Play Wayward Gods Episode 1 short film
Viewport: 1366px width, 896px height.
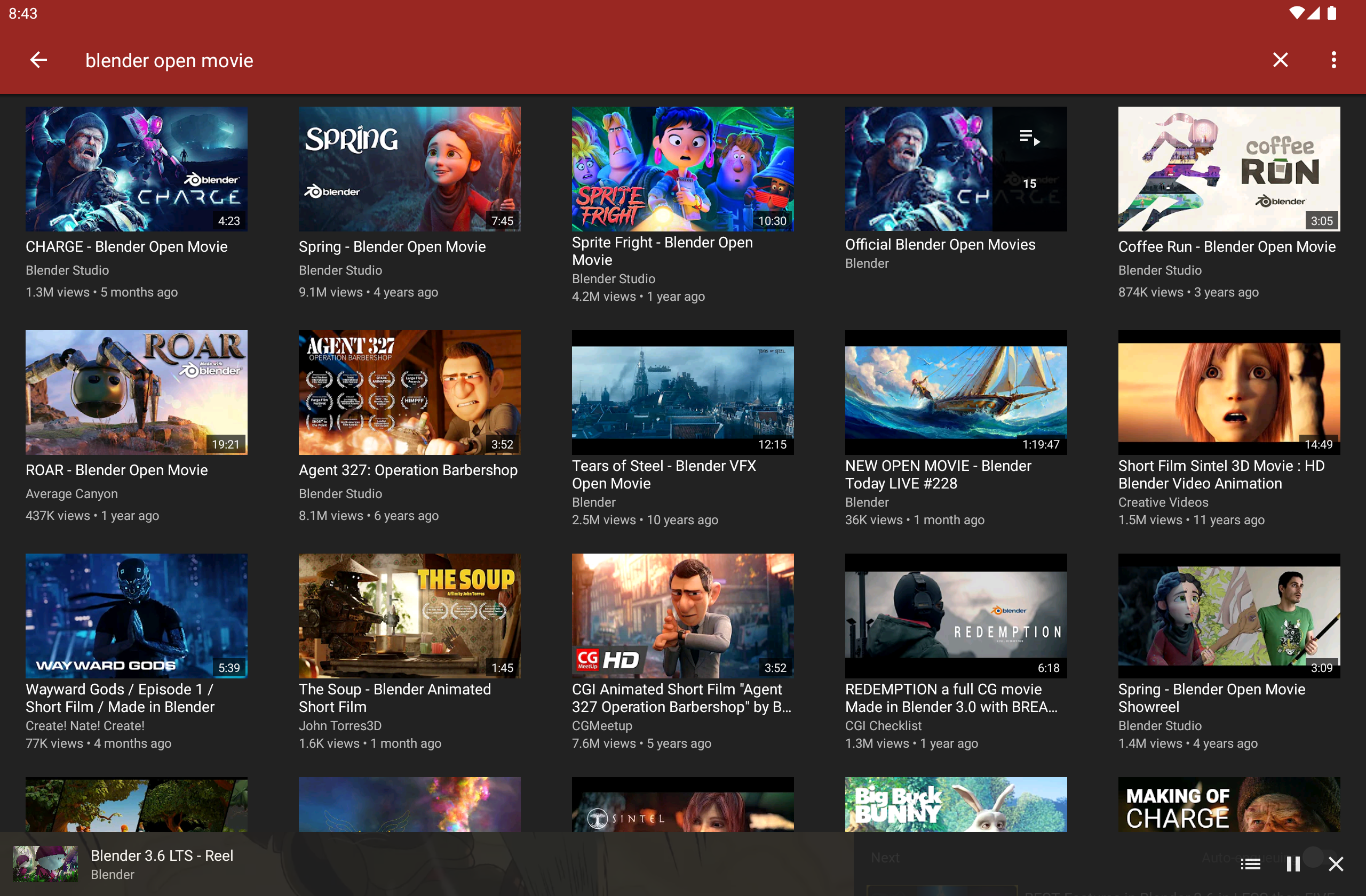(x=137, y=615)
